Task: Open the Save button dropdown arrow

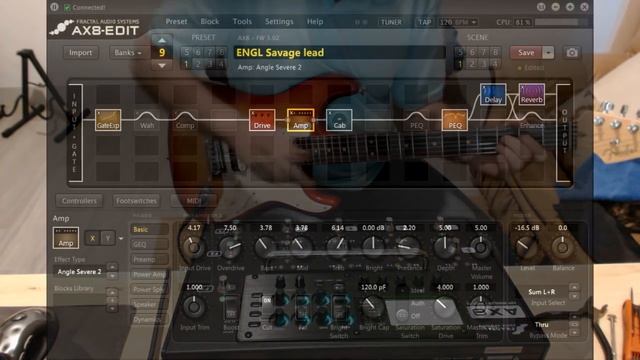Action: (x=548, y=53)
